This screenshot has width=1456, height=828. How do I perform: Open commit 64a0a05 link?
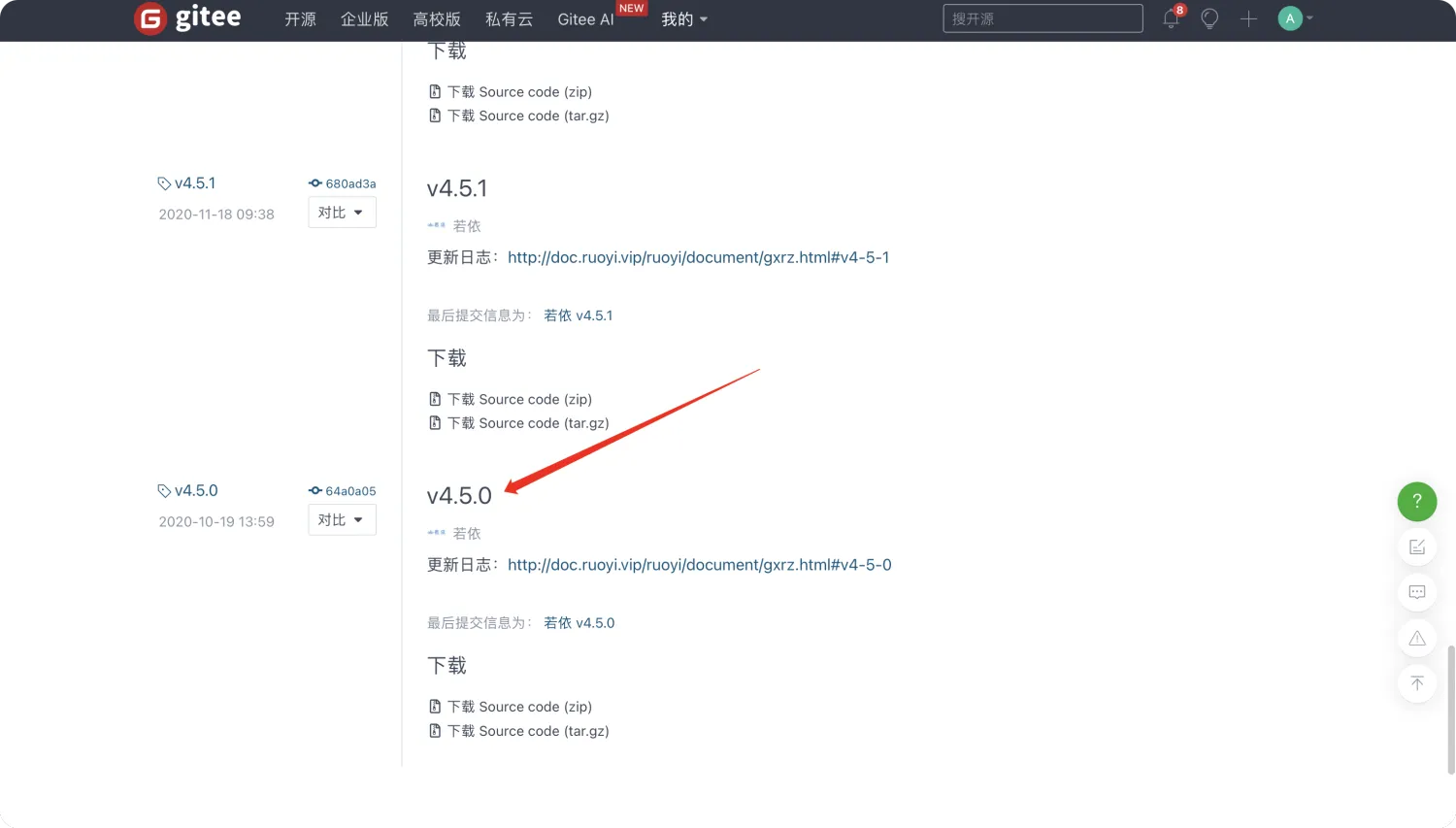click(x=350, y=491)
